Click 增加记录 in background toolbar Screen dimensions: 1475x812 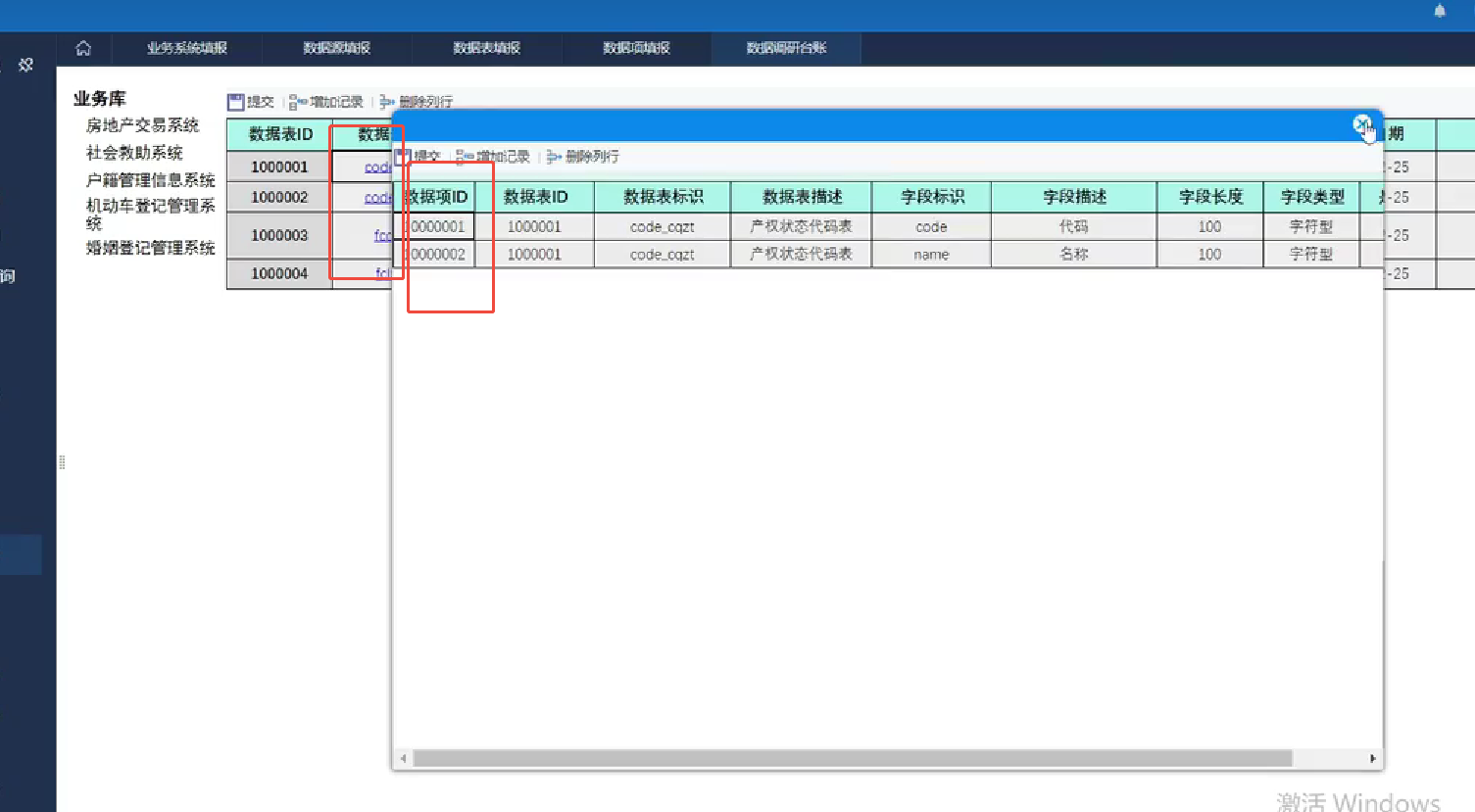coord(326,102)
